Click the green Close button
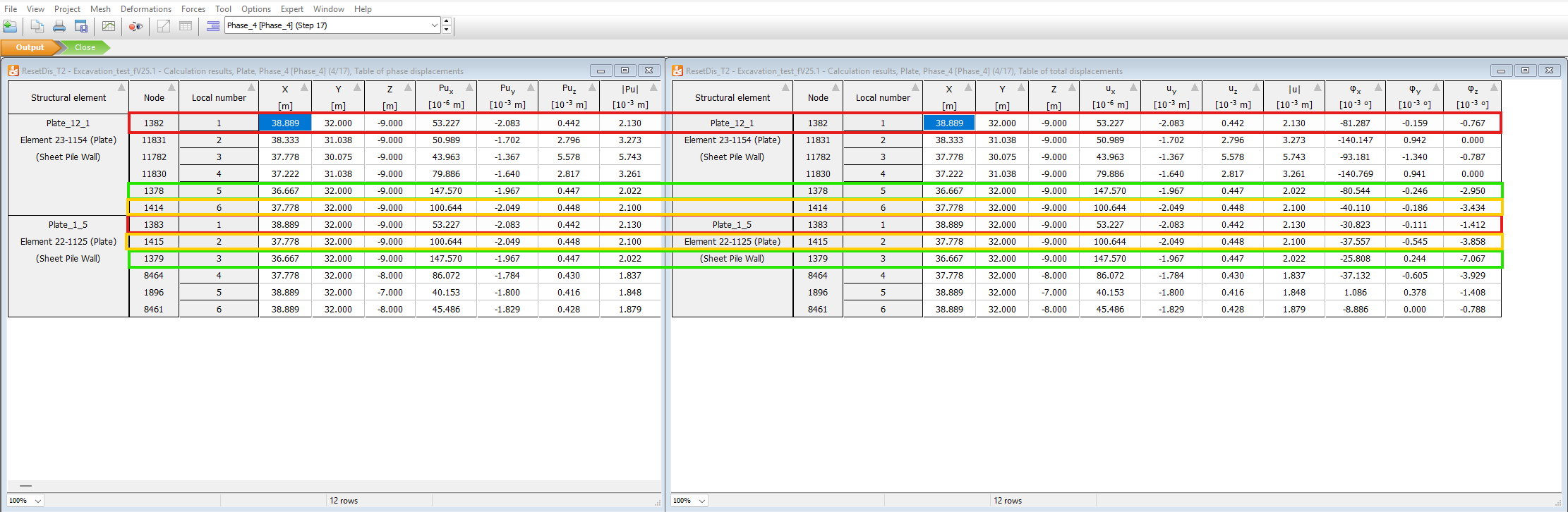Screen dimensions: 1568x512 click(85, 47)
